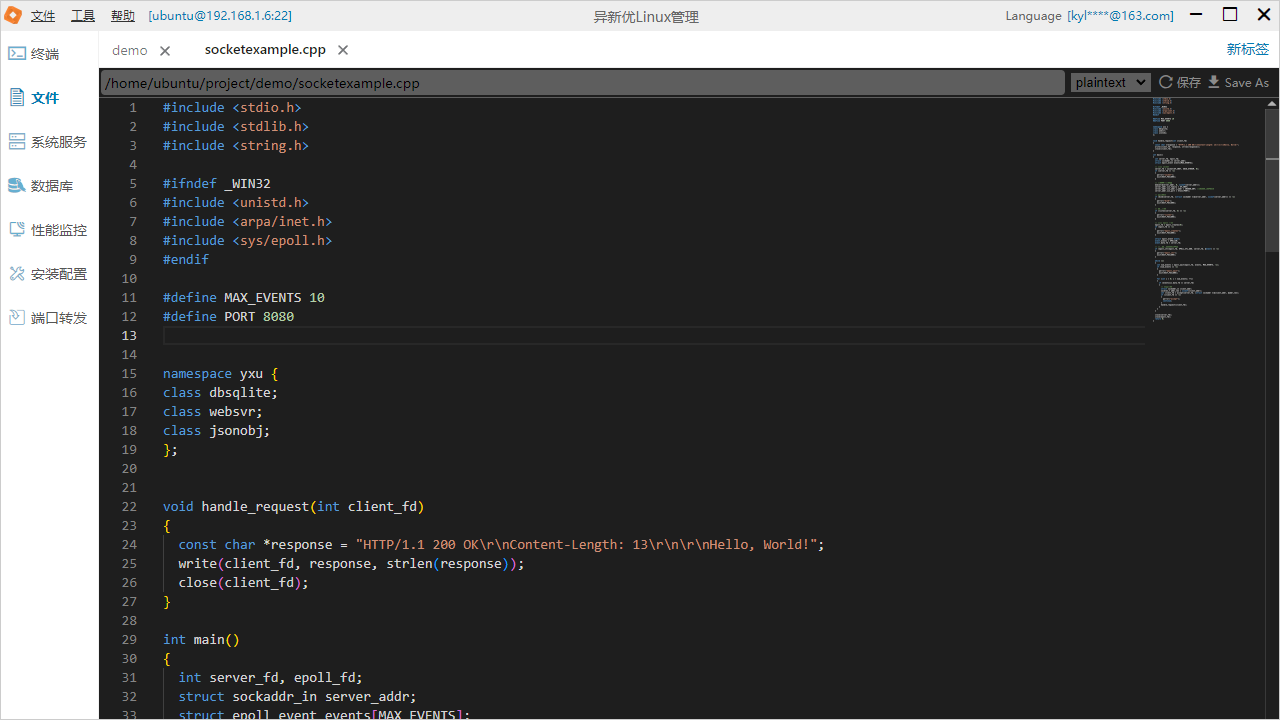Open the 帮助 menu
The width and height of the screenshot is (1280, 720).
click(x=123, y=16)
